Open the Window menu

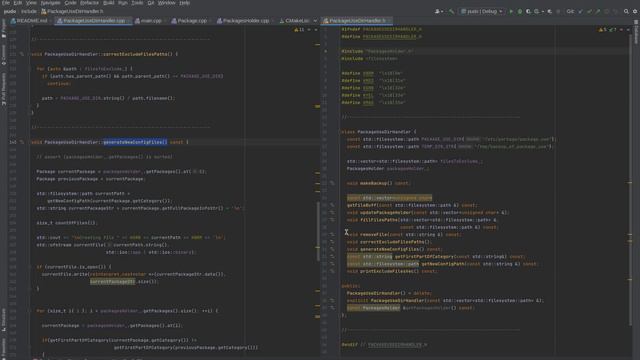167,3
